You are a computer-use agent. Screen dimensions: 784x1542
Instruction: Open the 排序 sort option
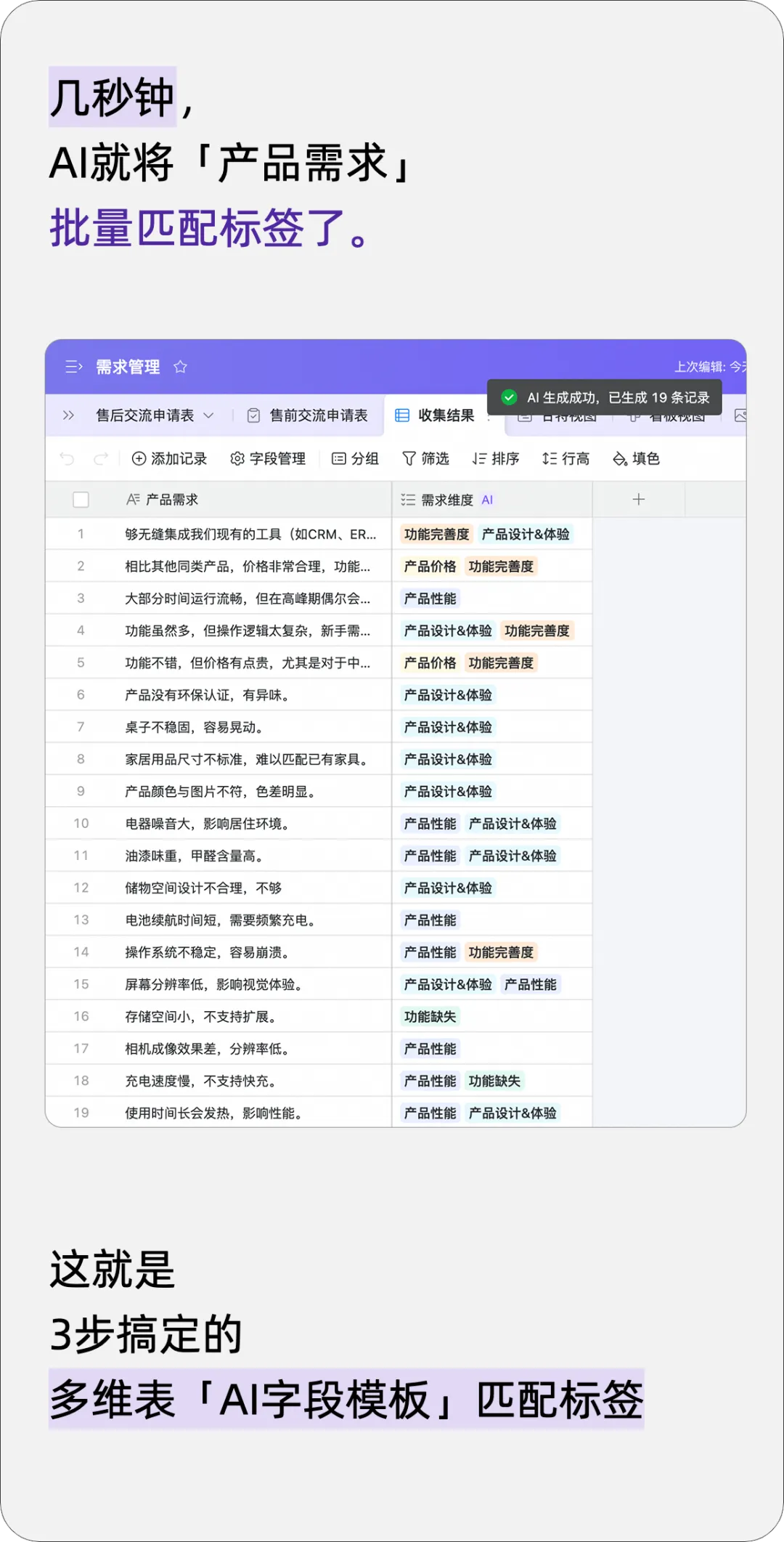(496, 458)
